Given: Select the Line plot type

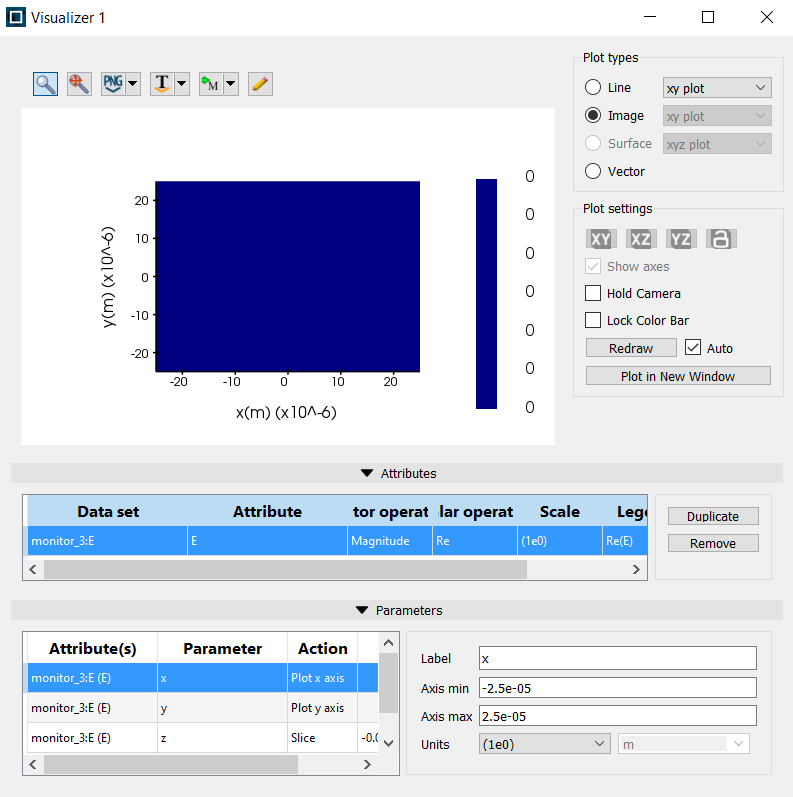Looking at the screenshot, I should click(593, 87).
